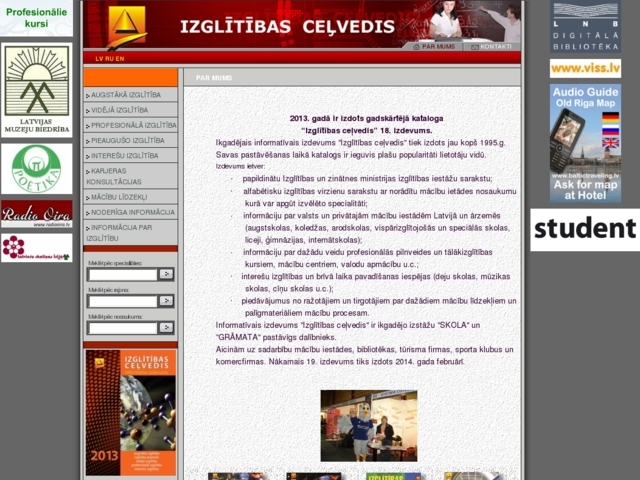
Task: Open the Radio Oira banner
Action: pos(37,213)
